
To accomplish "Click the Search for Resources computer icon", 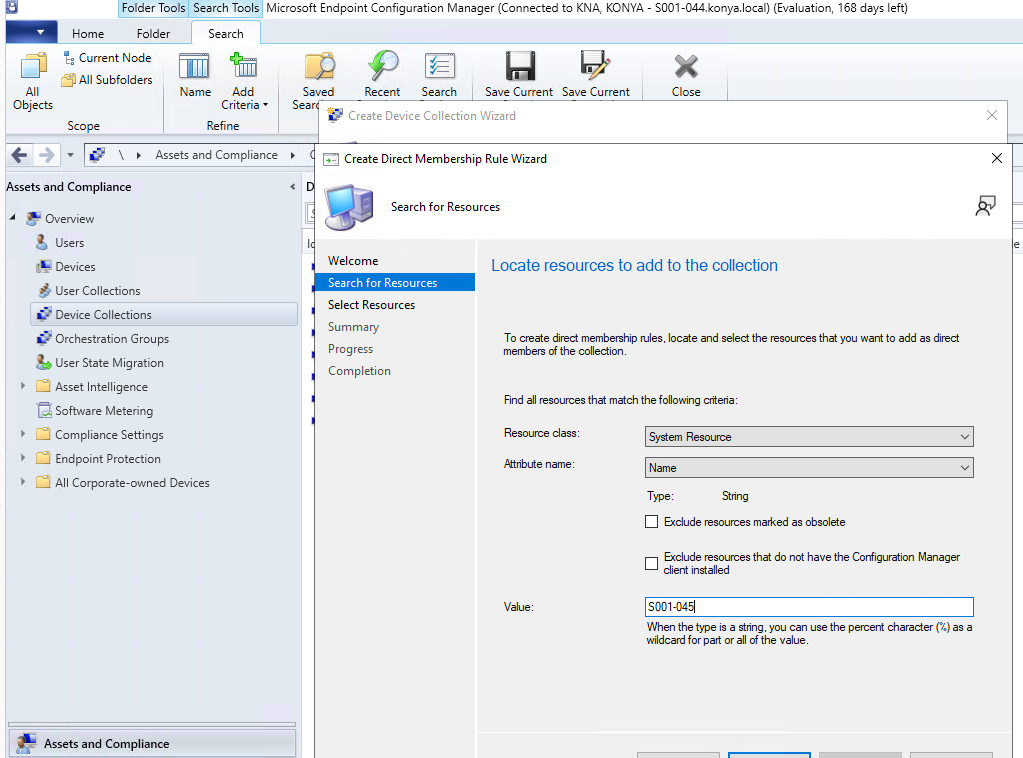I will point(350,207).
